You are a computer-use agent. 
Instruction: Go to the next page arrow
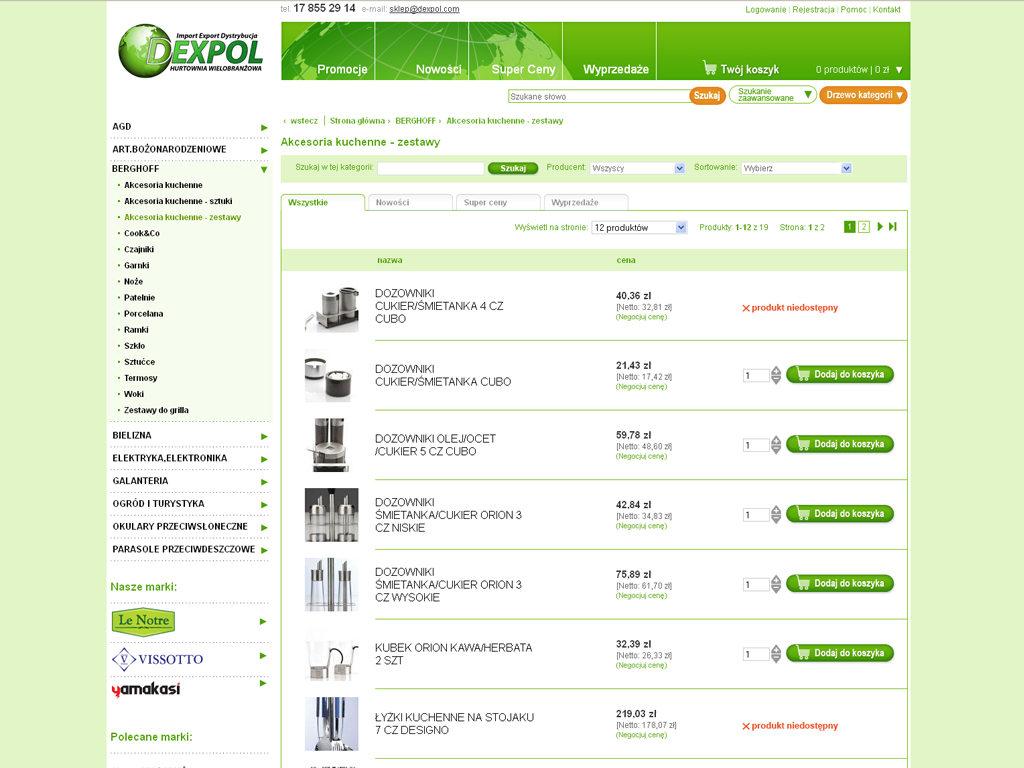(x=880, y=227)
